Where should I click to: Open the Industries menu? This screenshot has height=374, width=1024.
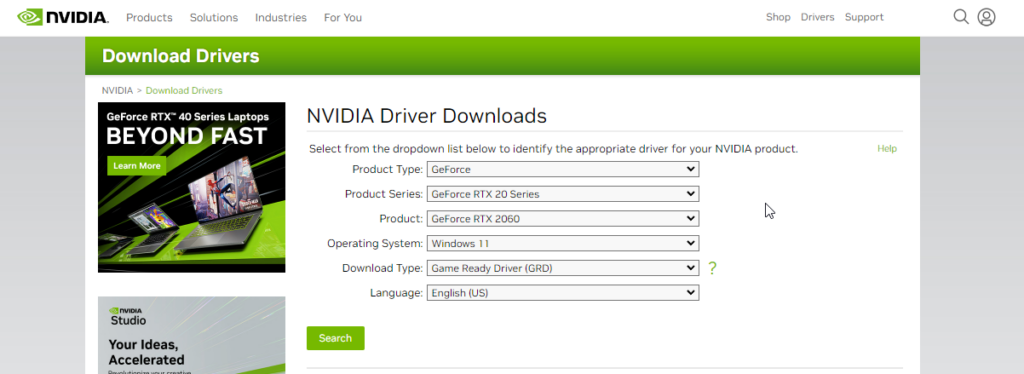(281, 18)
